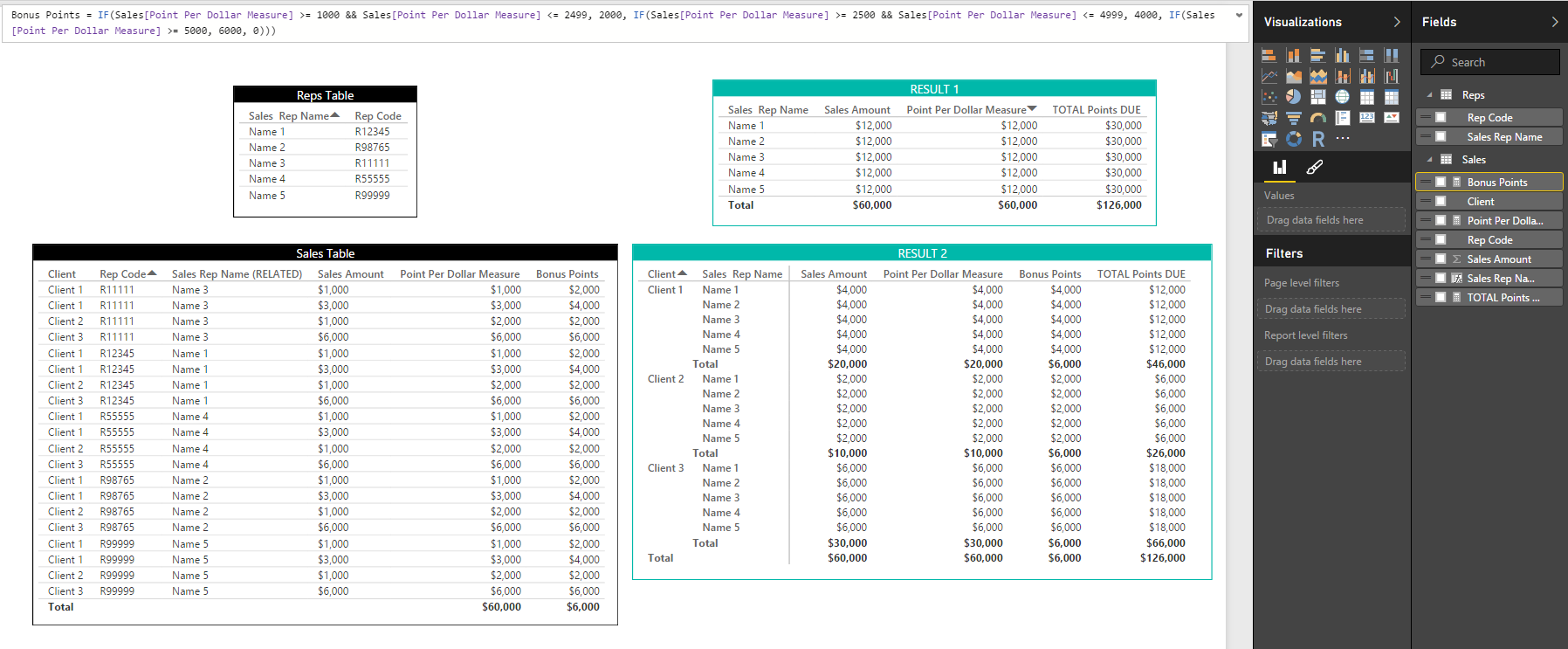Screen dimensions: 1568x649
Task: Insert a map globe visual
Action: [1343, 97]
